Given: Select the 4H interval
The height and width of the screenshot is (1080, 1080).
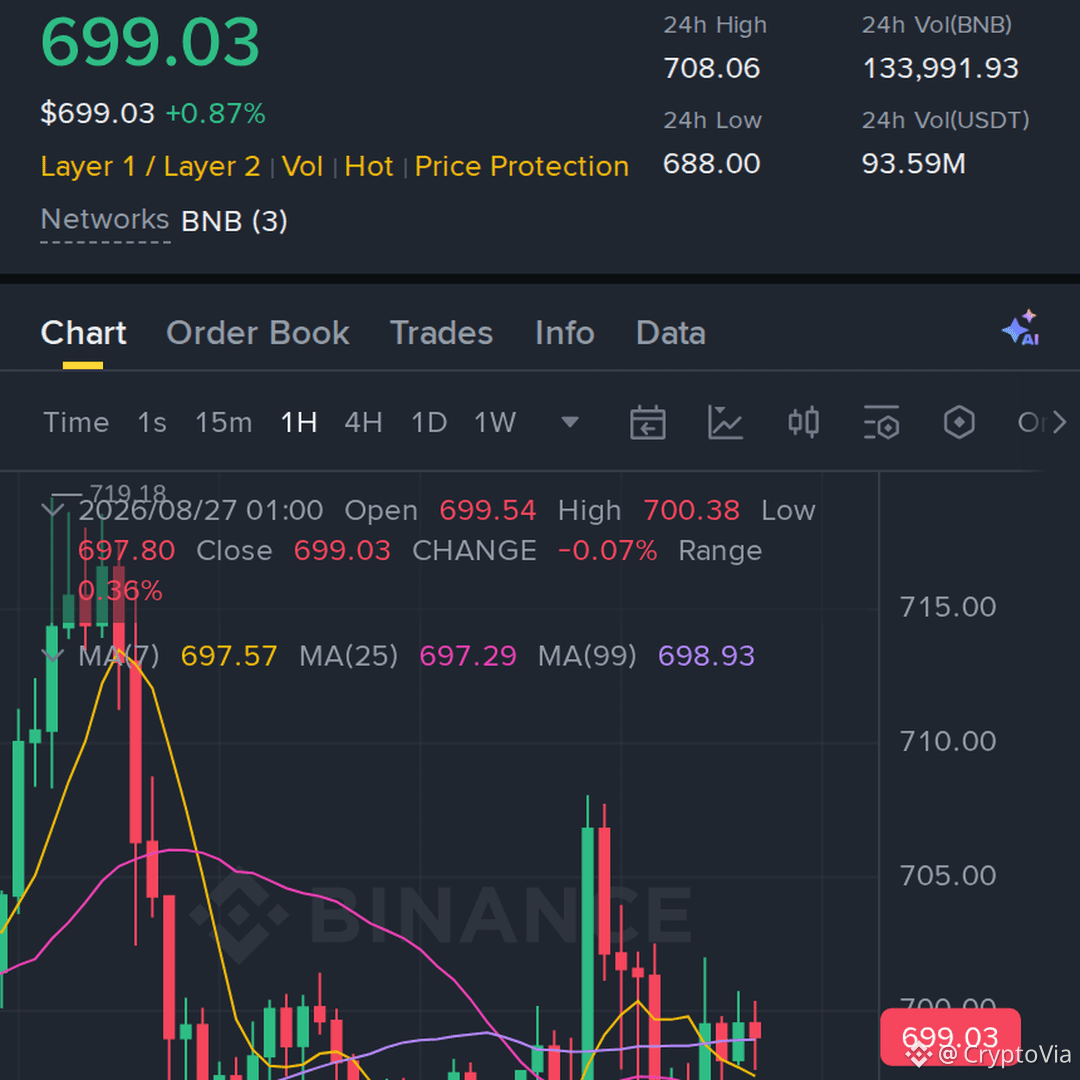Looking at the screenshot, I should coord(364,422).
